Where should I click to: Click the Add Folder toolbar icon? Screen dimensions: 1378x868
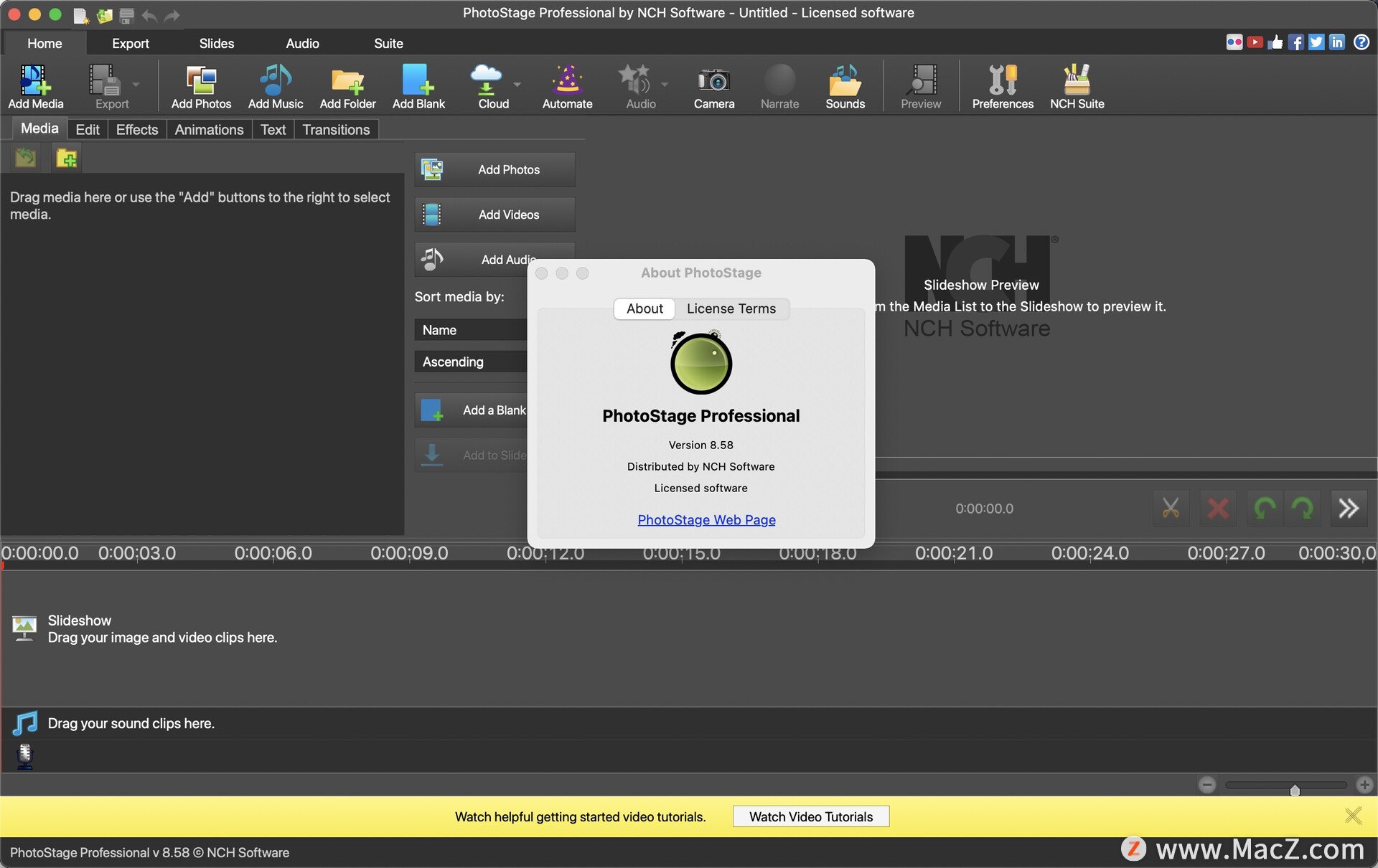pos(347,86)
